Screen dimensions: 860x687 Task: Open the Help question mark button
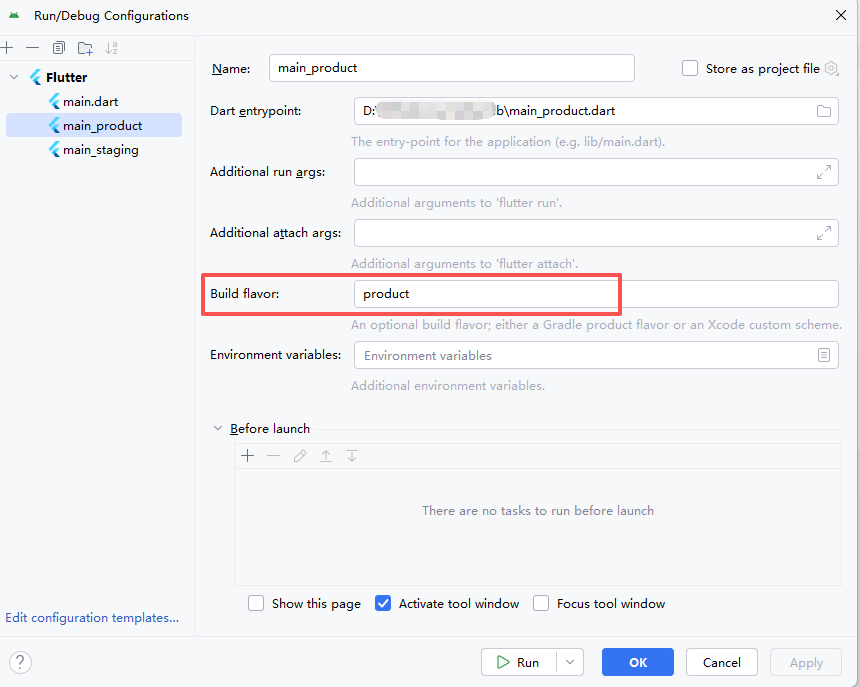click(20, 662)
